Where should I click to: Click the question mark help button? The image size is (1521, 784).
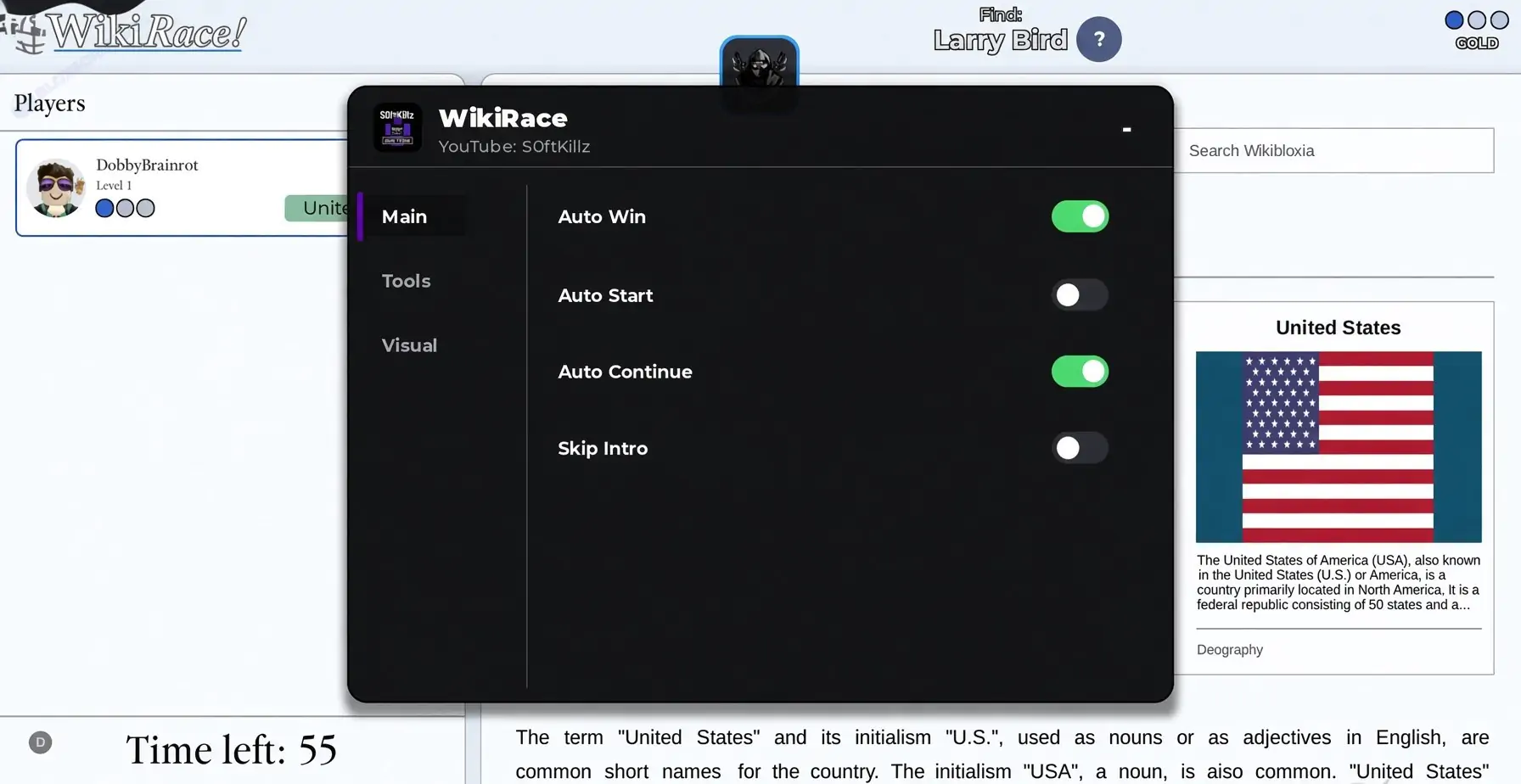point(1099,39)
